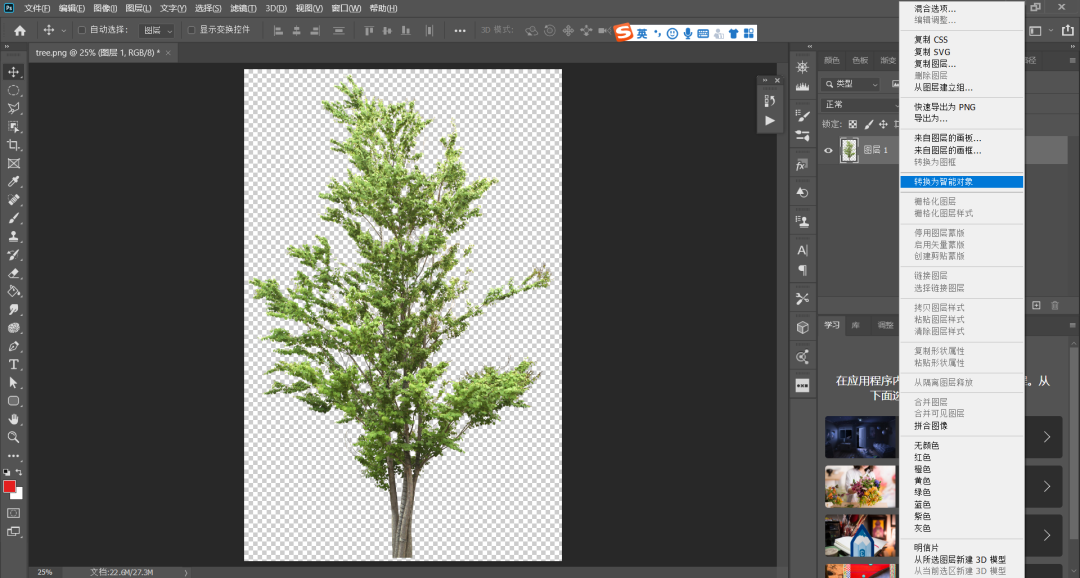1080x578 pixels.
Task: Select the Frame tool
Action: pos(13,163)
